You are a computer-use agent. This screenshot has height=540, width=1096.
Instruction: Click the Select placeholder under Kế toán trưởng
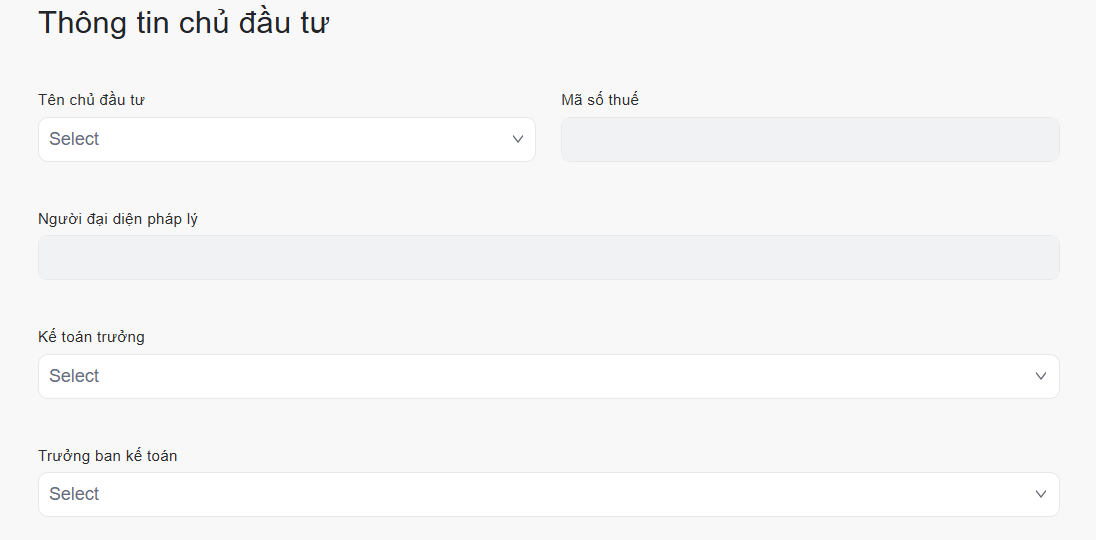[x=74, y=376]
